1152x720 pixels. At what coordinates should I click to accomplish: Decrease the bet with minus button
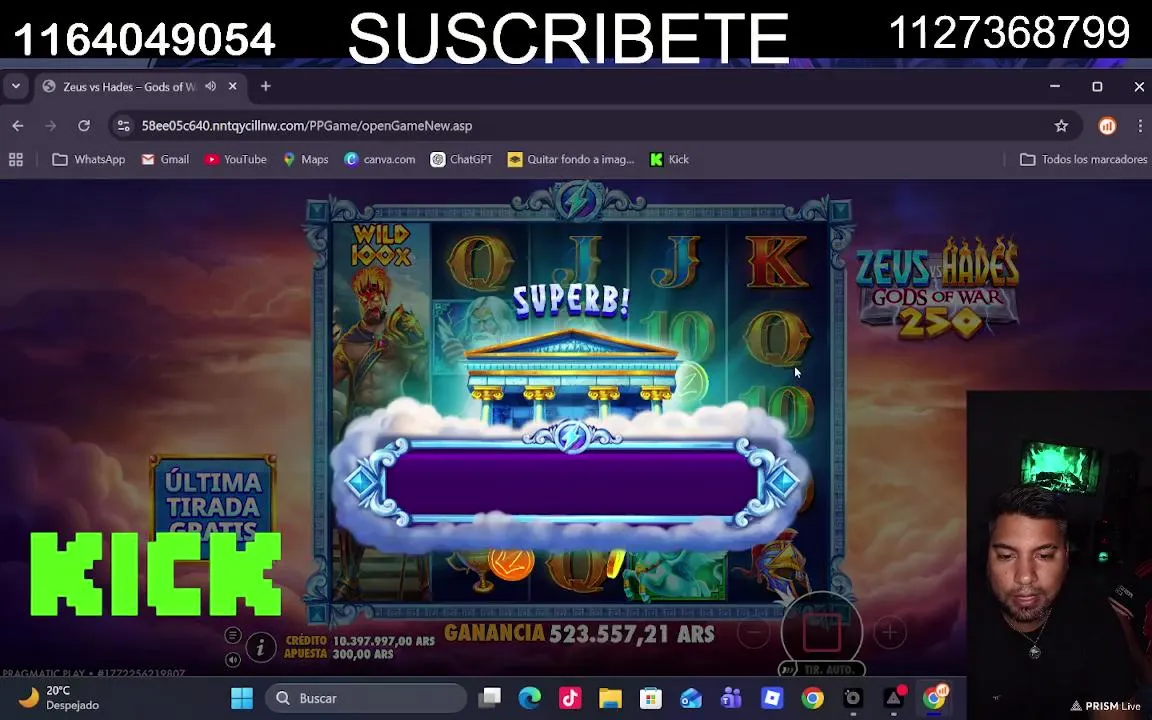point(754,632)
